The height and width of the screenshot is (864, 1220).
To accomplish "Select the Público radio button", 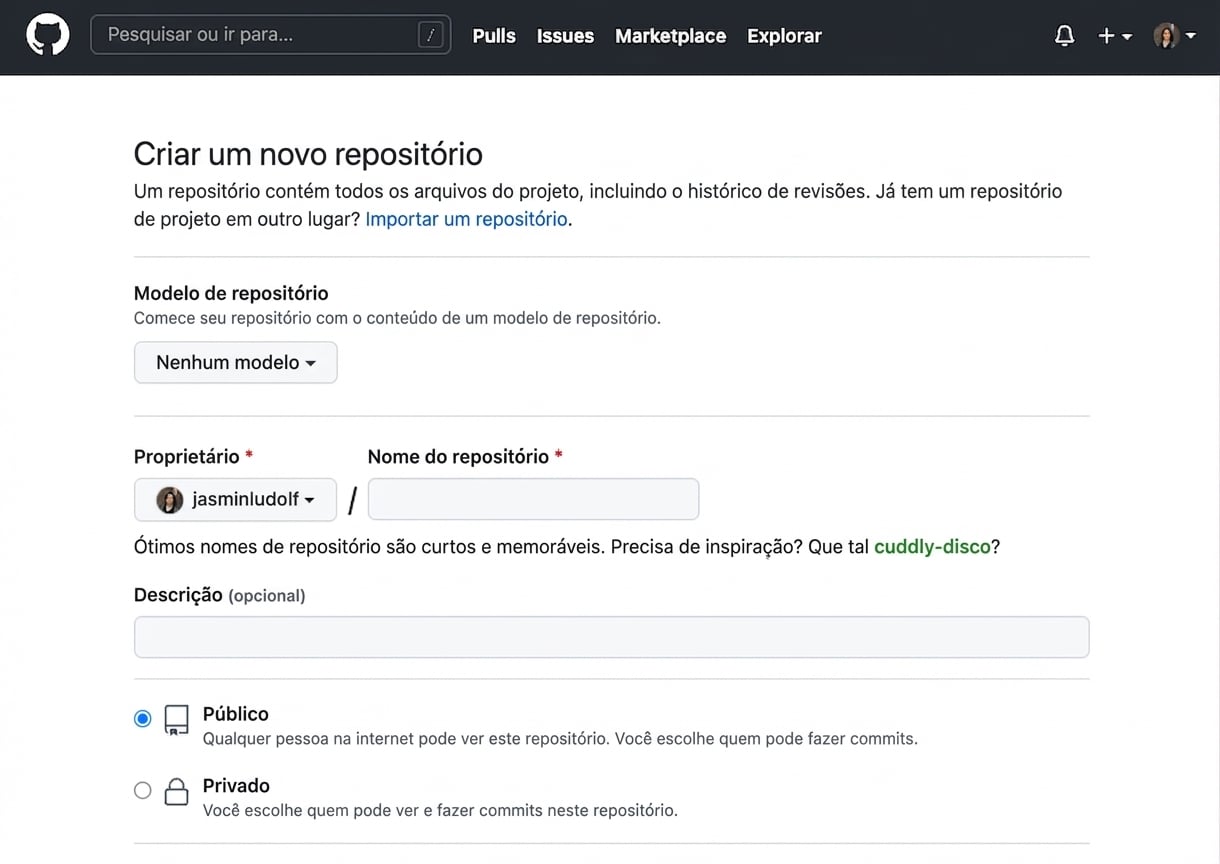I will (x=143, y=718).
